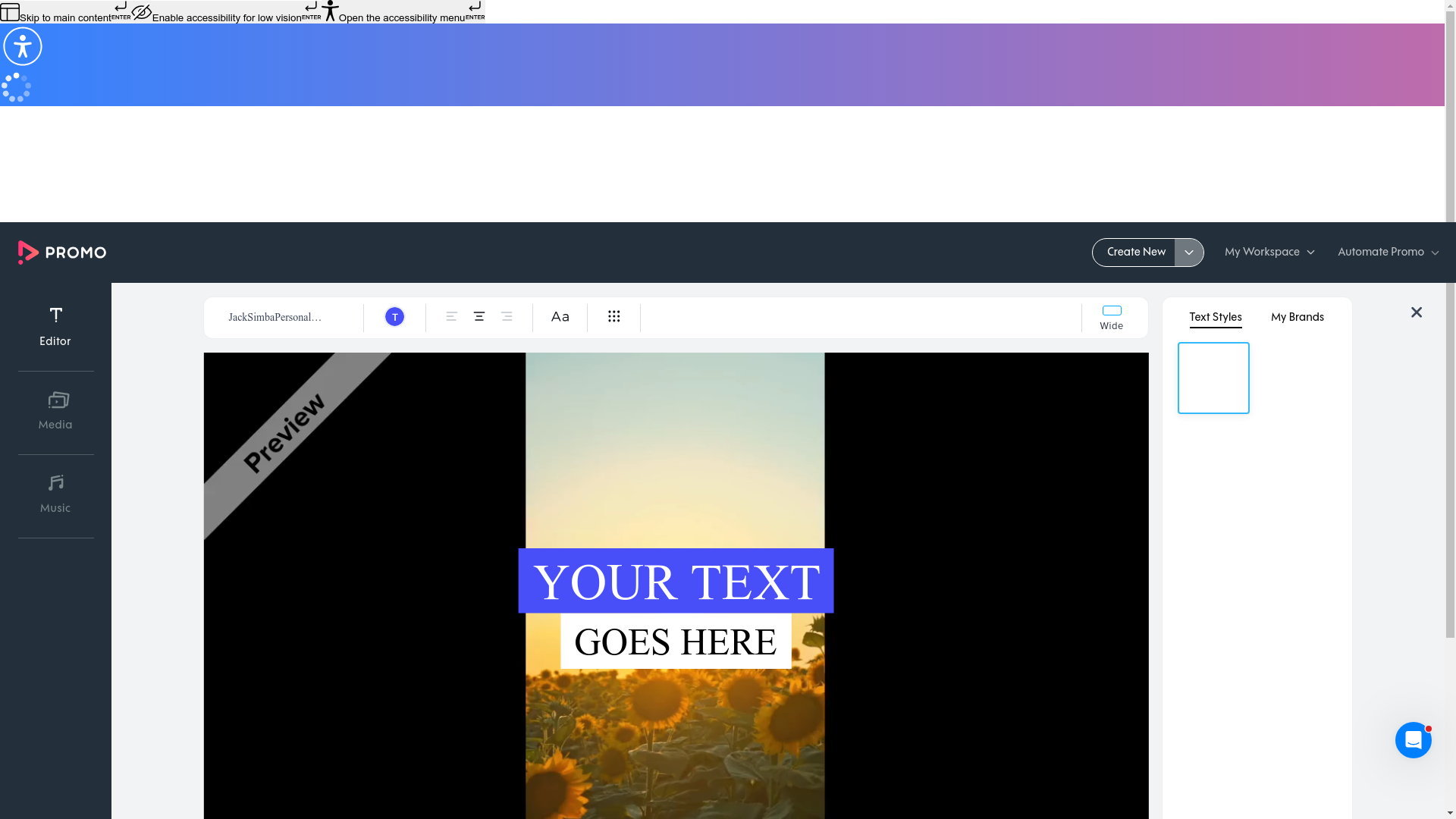Click the purple T text color circle

pos(394,317)
